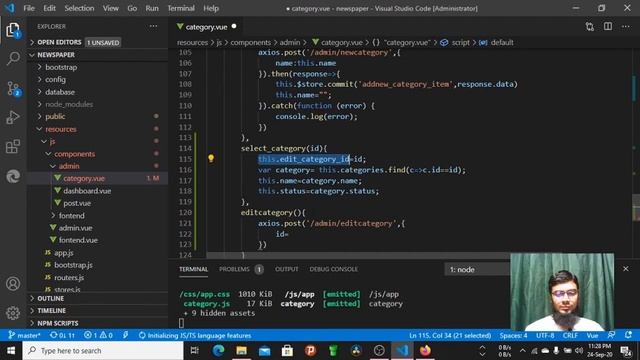Click the feedback icon in status bar
This screenshot has width=640, height=360.
click(x=611, y=335)
